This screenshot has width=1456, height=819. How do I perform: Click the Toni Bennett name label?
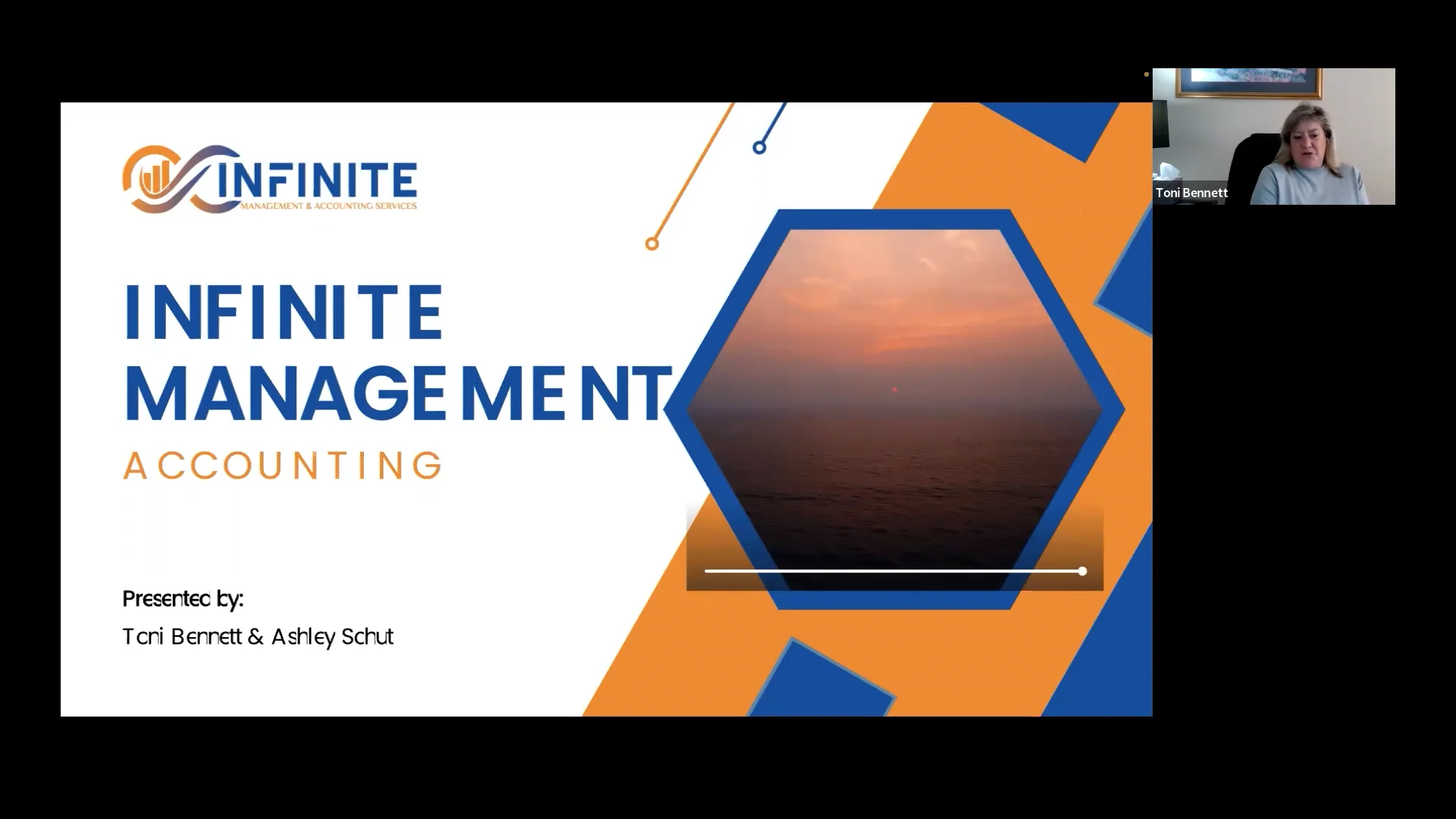1191,193
